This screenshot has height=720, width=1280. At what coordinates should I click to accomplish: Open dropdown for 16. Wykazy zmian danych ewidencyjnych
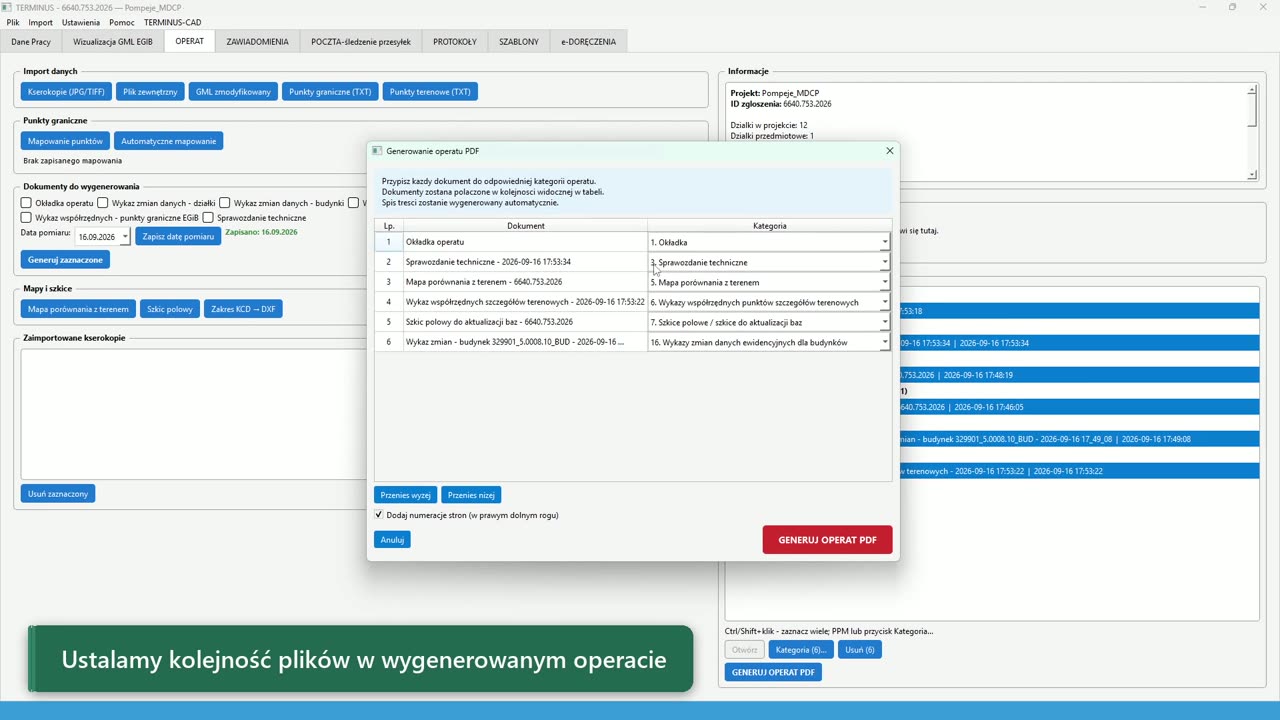[x=884, y=342]
